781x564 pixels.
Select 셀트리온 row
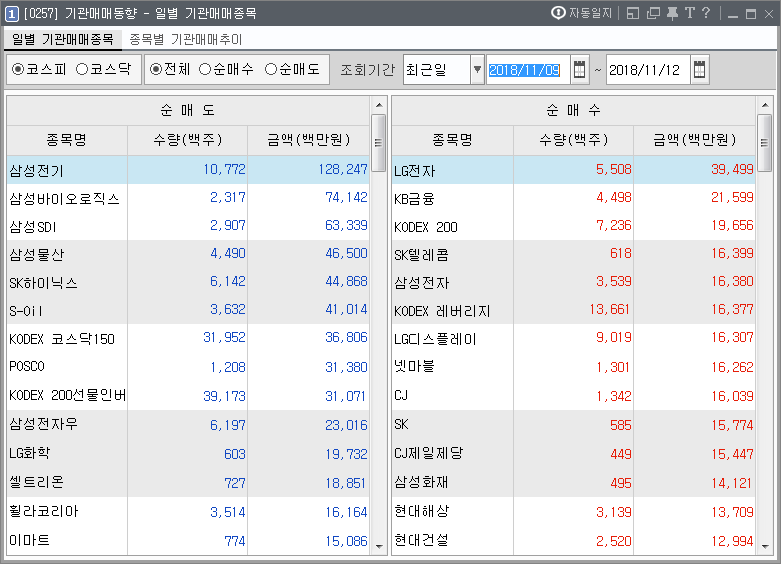188,483
